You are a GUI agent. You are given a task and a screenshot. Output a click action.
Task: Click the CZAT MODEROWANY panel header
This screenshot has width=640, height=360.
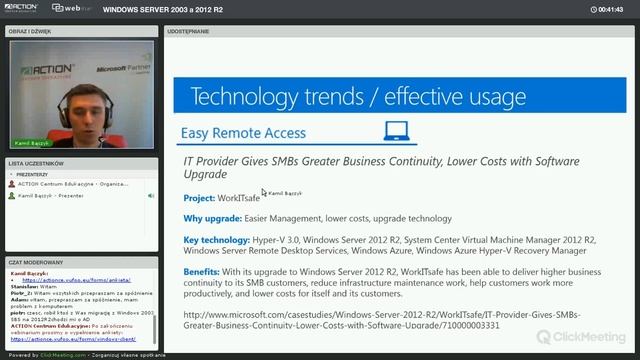pyautogui.click(x=82, y=262)
